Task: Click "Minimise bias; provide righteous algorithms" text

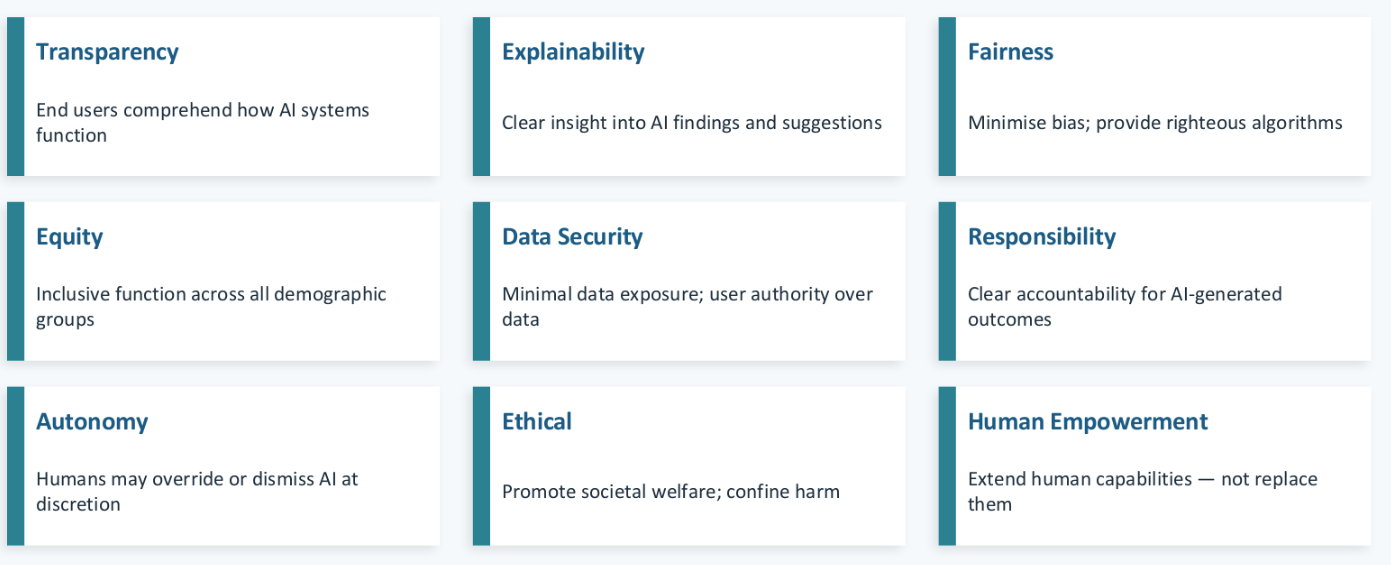Action: coord(1154,123)
